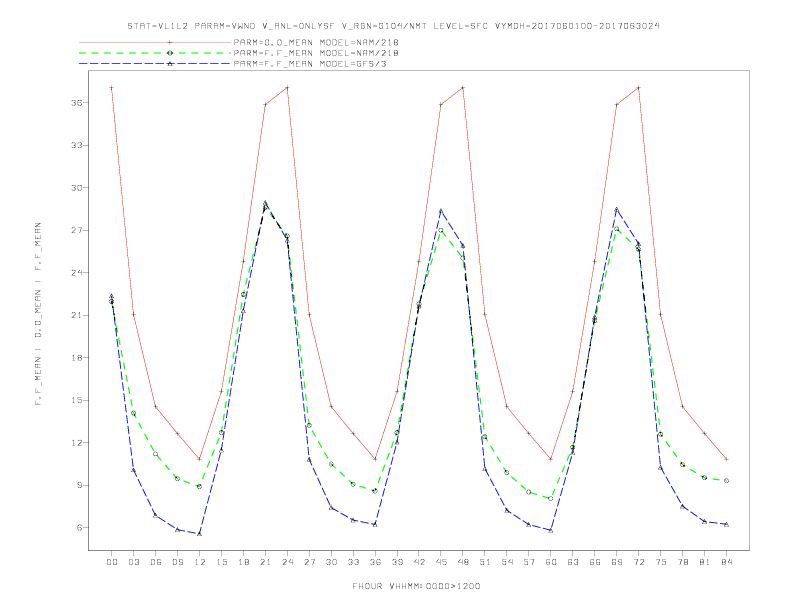Click x-axis forecast hour label 09
This screenshot has height=612, width=792.
177,562
